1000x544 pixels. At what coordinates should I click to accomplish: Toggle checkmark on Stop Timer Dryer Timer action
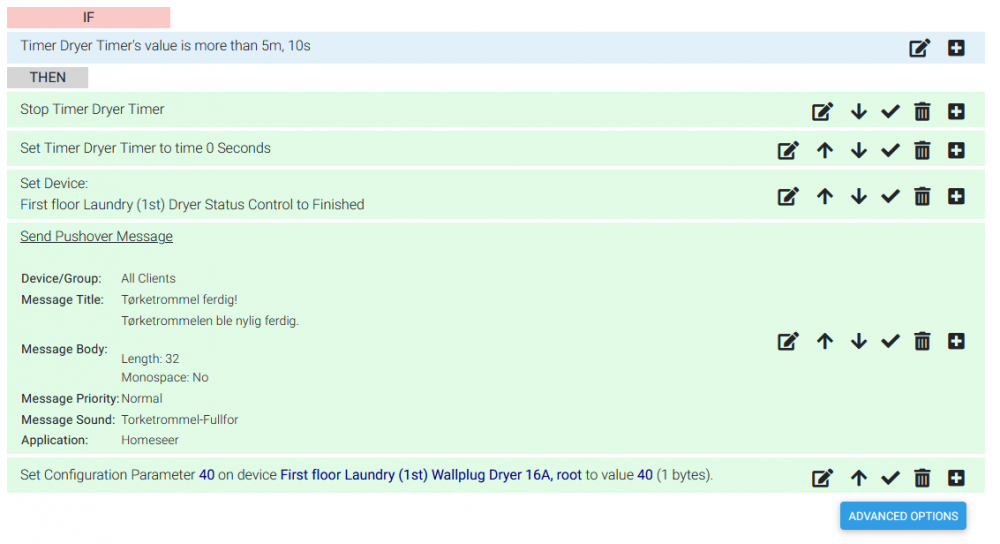(890, 112)
